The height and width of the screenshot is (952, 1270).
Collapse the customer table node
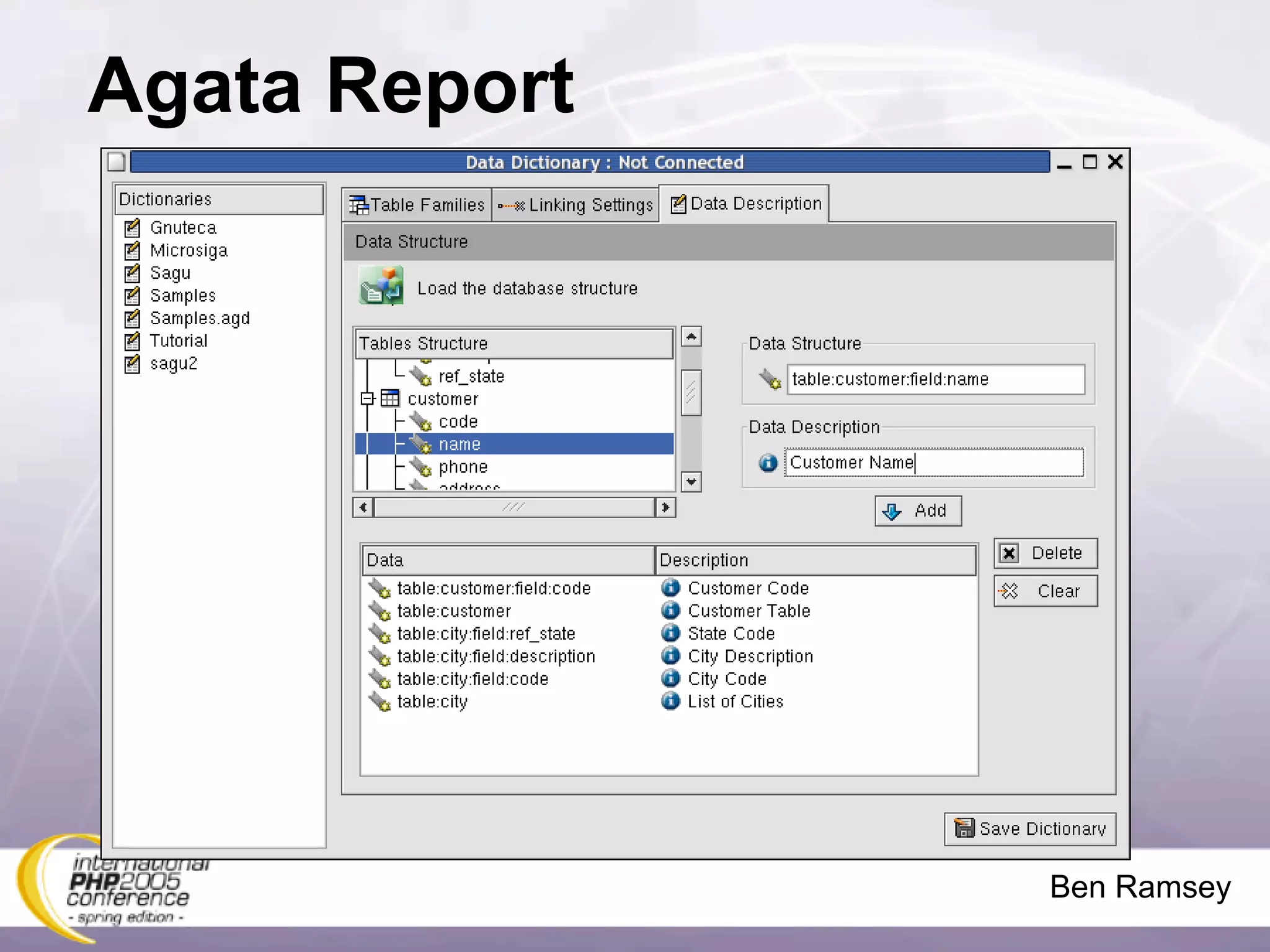(367, 399)
